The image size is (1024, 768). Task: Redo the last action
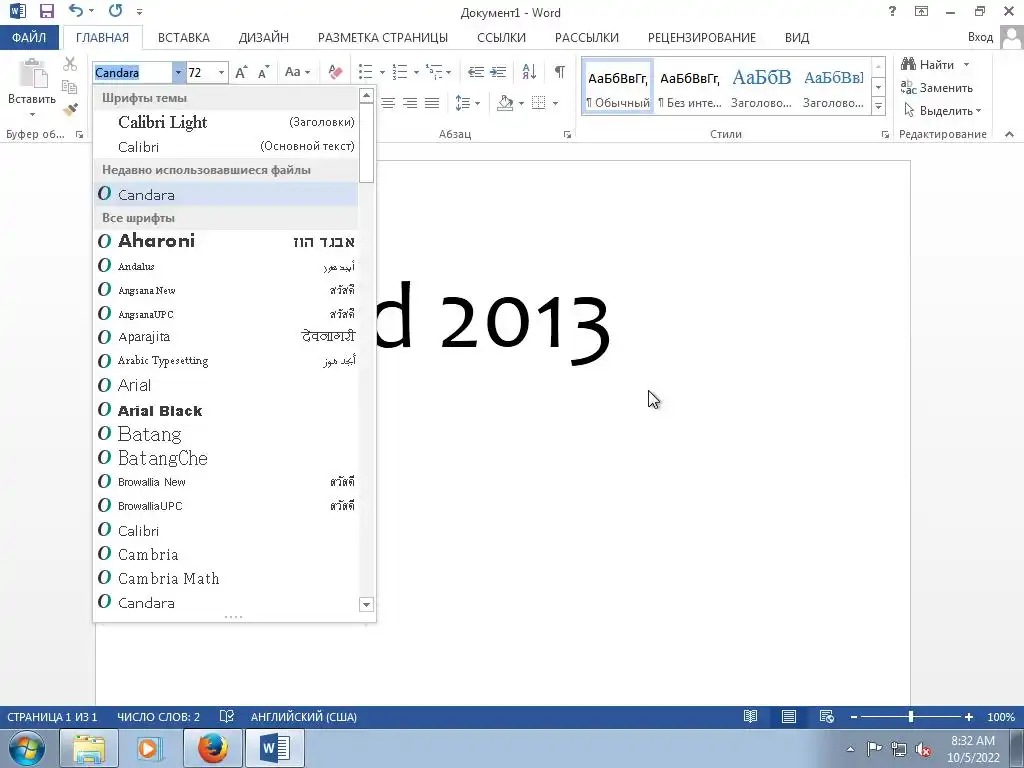[116, 10]
